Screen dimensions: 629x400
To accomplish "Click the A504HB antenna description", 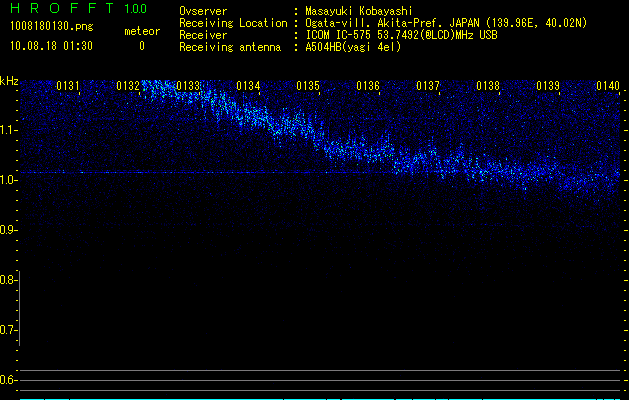I will 353,47.
